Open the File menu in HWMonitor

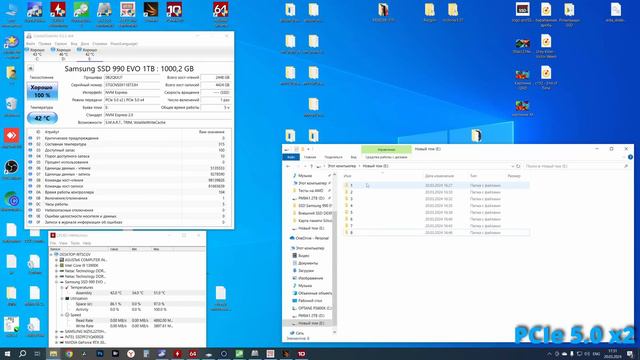point(53,243)
